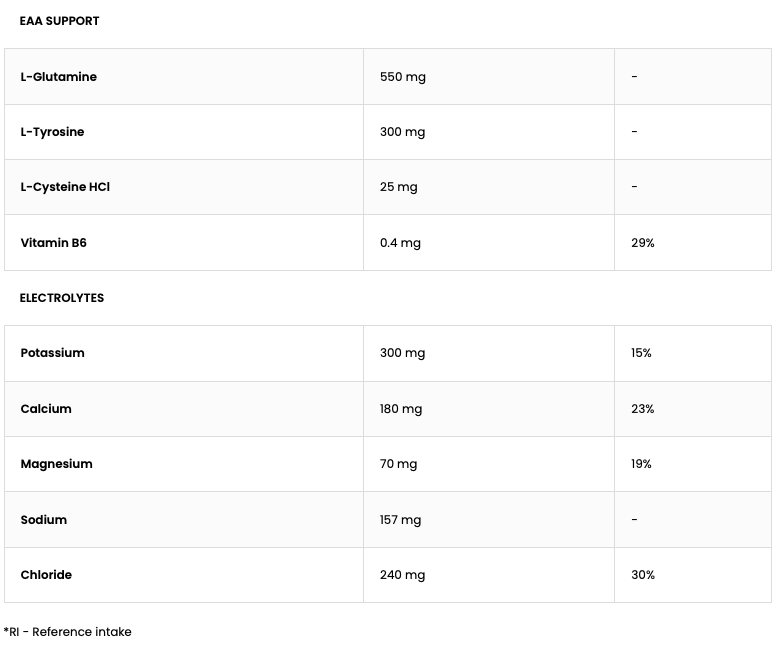
Task: Select the Potassium row label
Action: click(x=52, y=353)
